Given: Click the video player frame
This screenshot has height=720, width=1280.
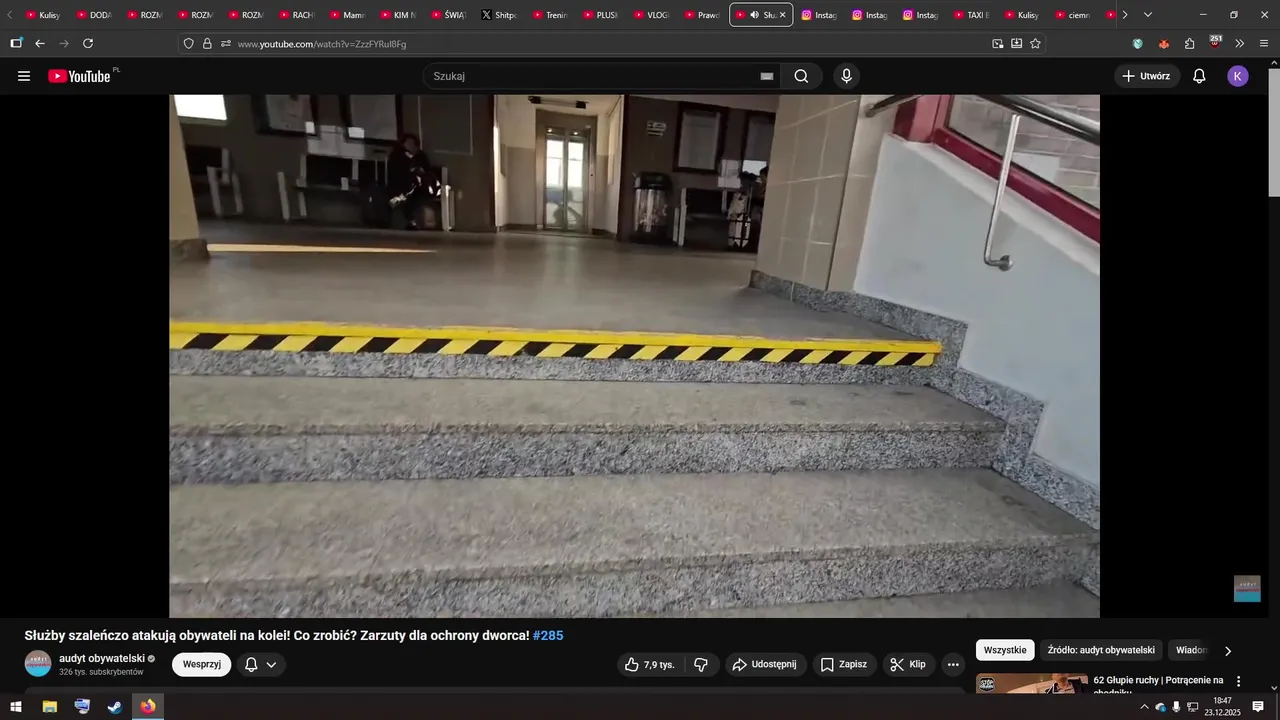Looking at the screenshot, I should pos(634,356).
